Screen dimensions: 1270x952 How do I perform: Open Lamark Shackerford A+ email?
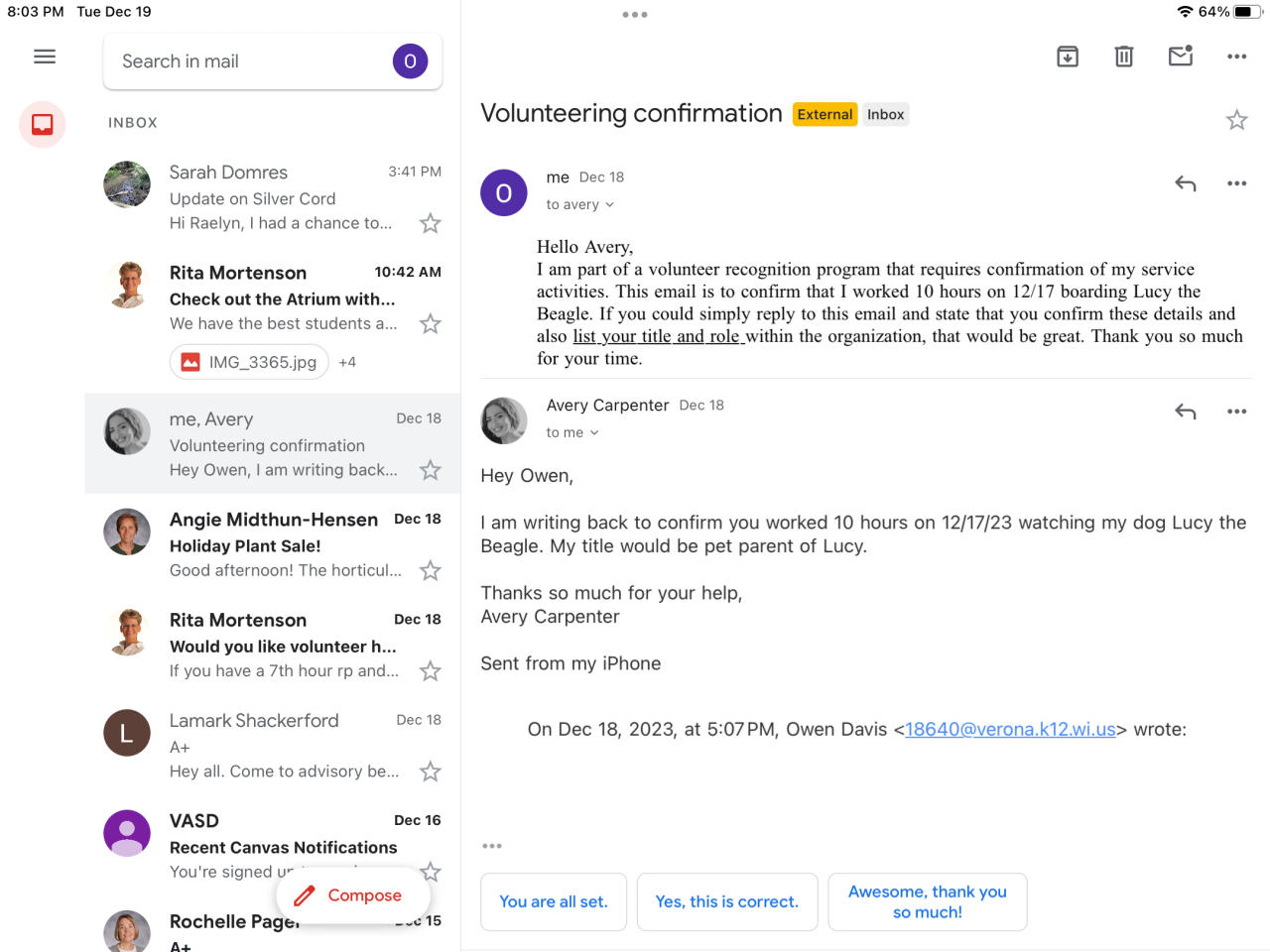(x=273, y=745)
